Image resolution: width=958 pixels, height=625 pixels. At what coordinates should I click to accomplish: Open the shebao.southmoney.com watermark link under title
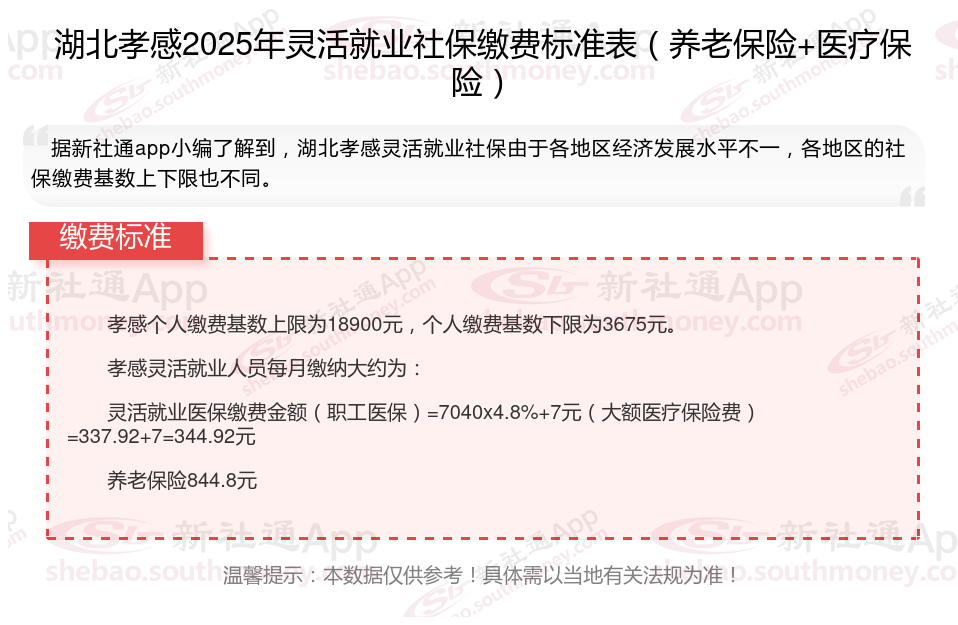point(489,70)
